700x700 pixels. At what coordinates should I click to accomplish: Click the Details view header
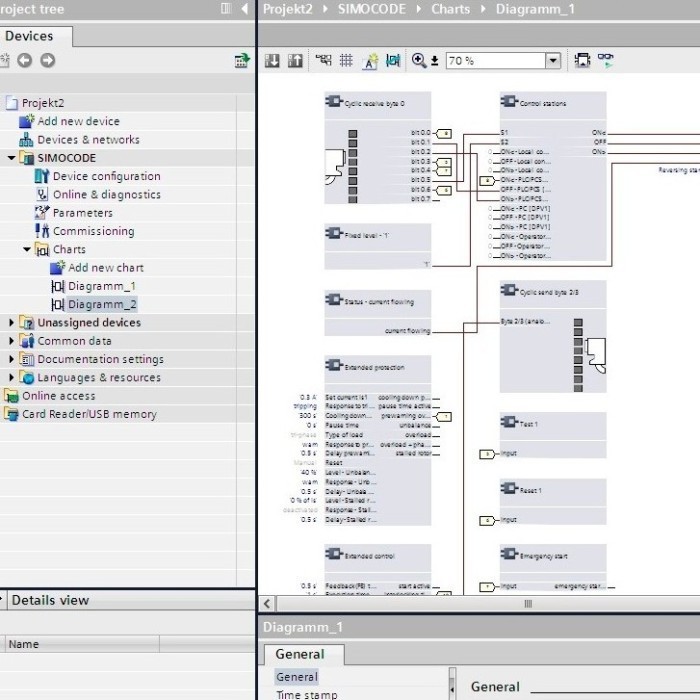(x=50, y=600)
